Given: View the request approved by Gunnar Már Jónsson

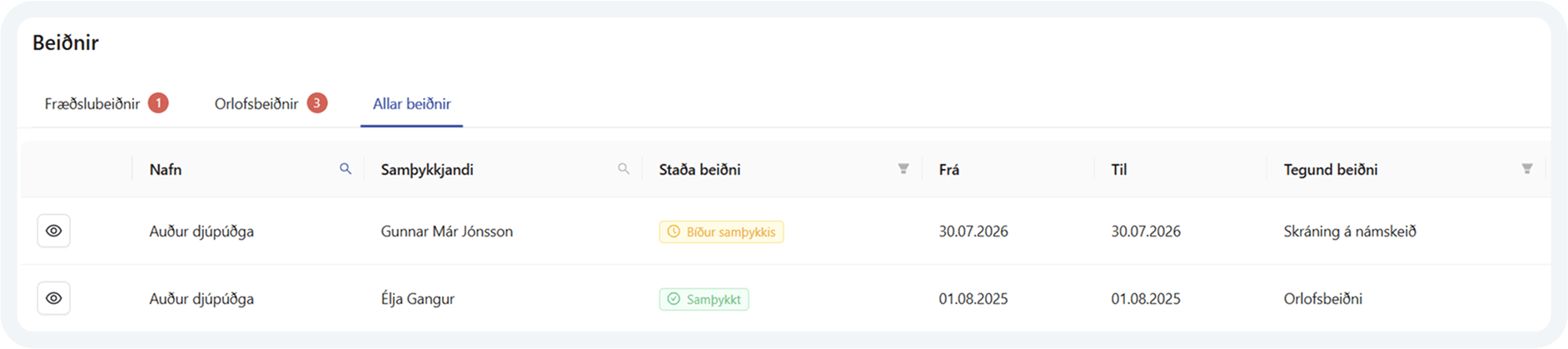Looking at the screenshot, I should (54, 231).
